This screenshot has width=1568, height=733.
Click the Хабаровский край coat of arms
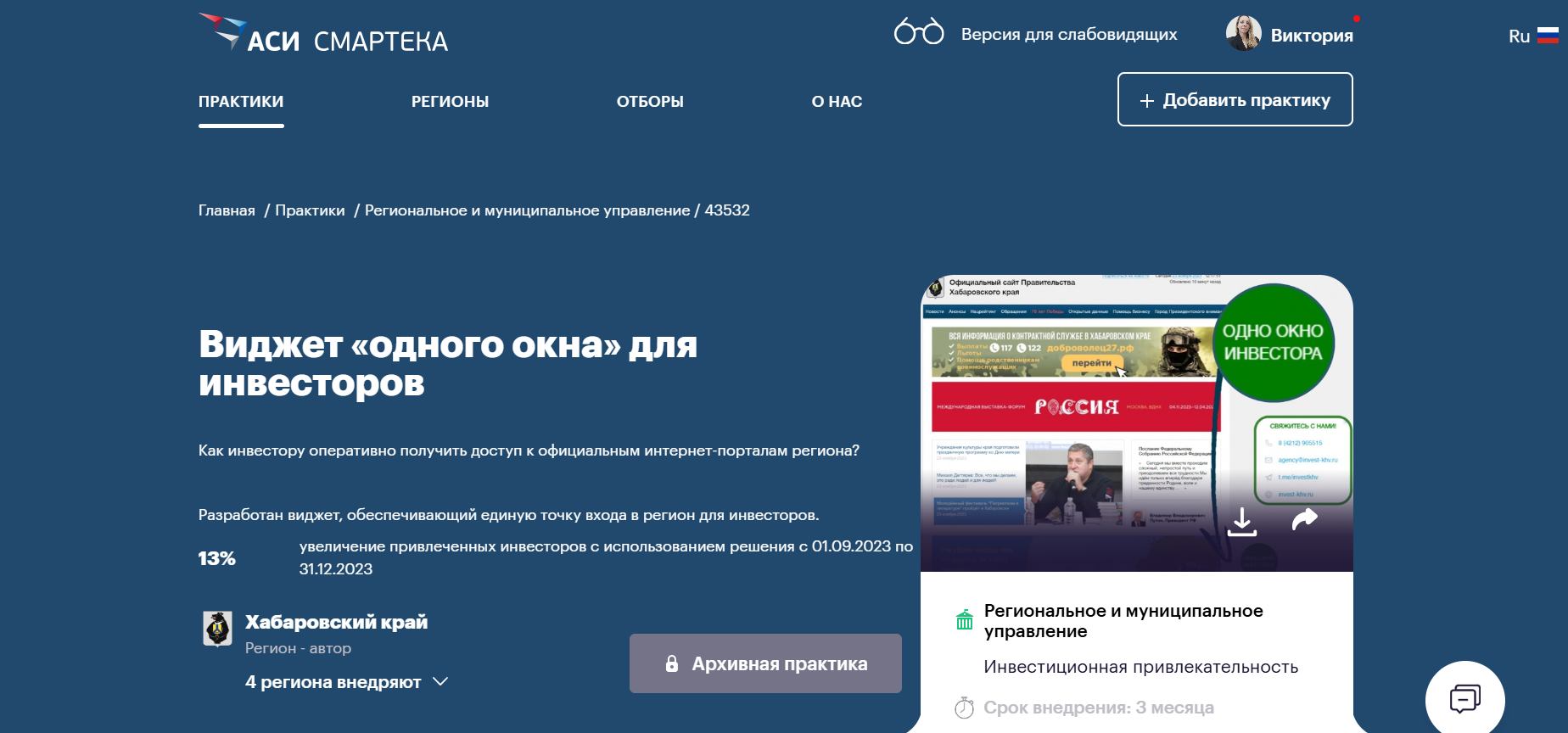[218, 629]
